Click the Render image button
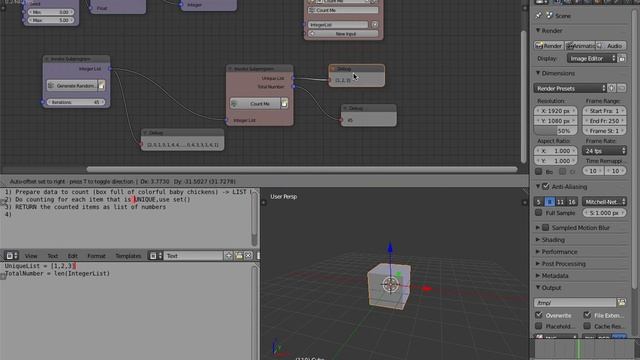 click(549, 46)
